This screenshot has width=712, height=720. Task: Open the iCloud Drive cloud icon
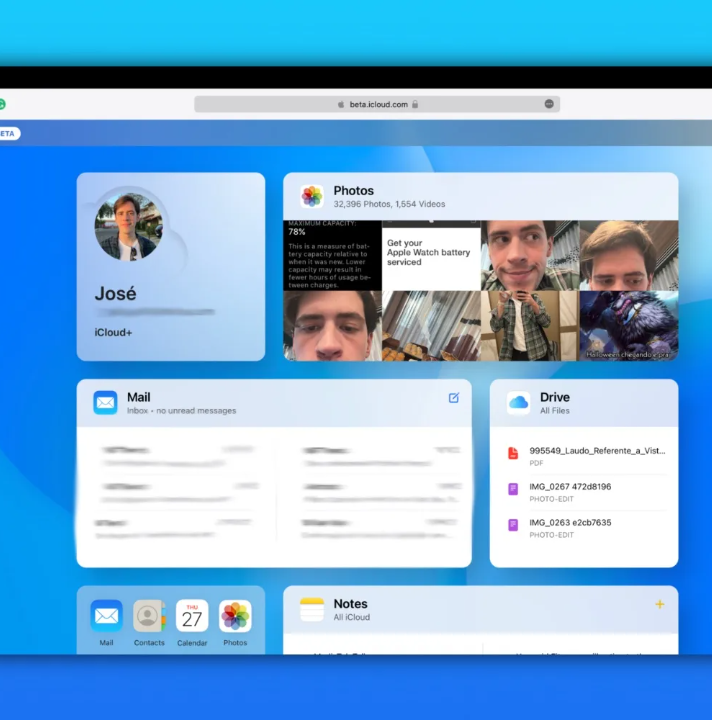[x=518, y=403]
